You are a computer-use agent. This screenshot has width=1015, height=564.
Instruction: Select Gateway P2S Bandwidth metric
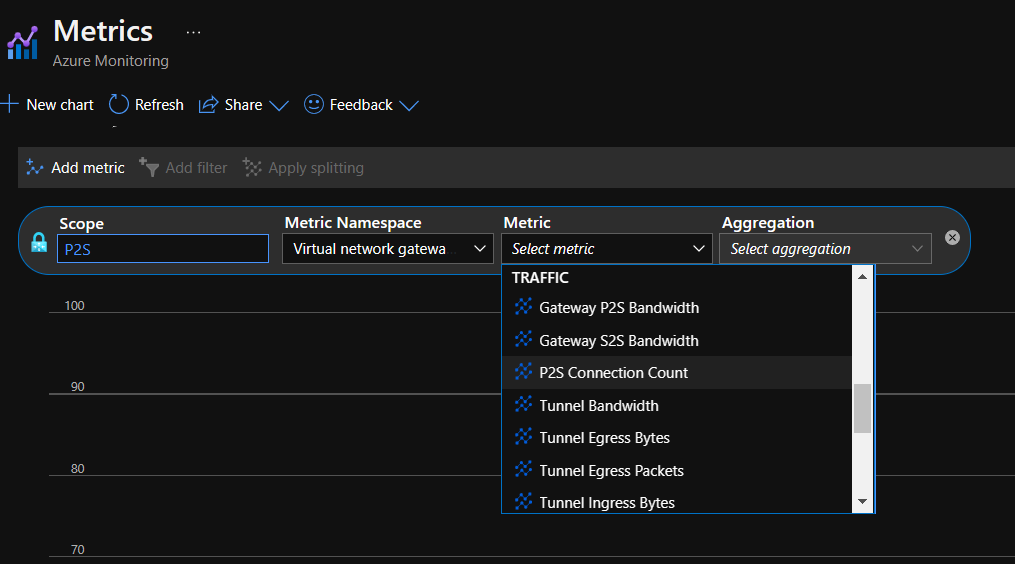click(x=676, y=308)
